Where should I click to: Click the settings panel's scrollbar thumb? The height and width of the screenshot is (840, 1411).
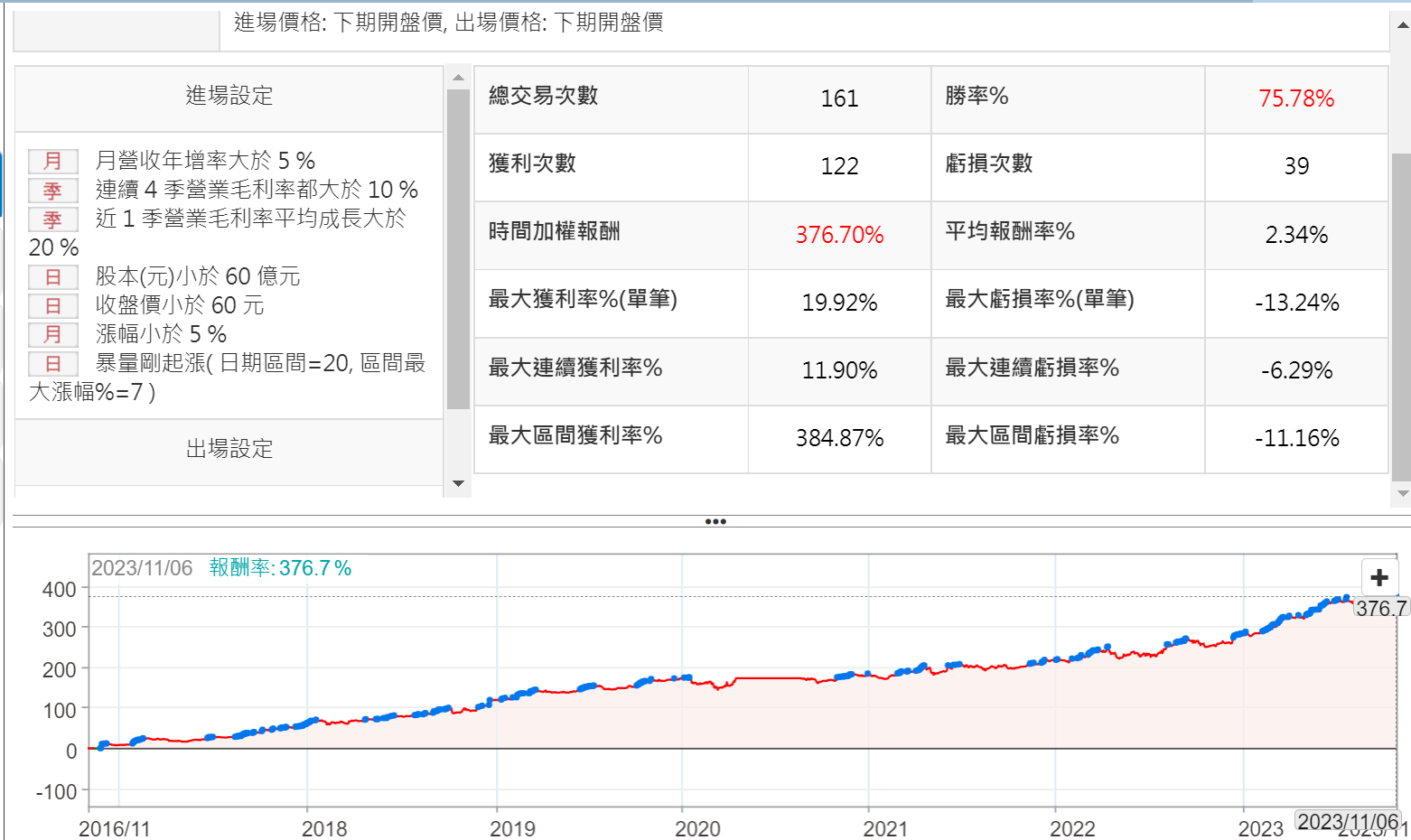458,248
